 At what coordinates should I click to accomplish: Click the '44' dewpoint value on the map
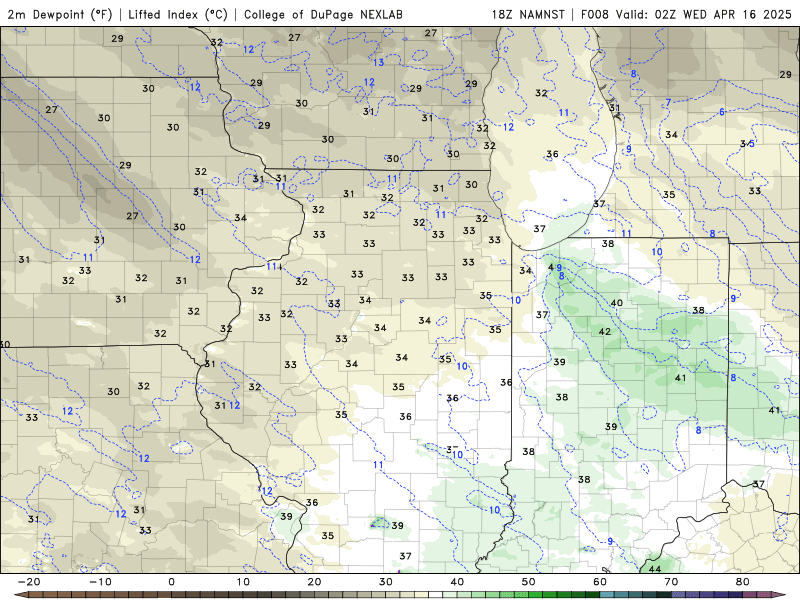click(655, 569)
